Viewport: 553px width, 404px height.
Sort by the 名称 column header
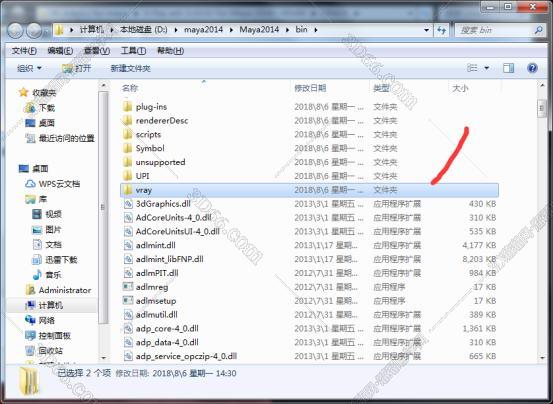130,88
